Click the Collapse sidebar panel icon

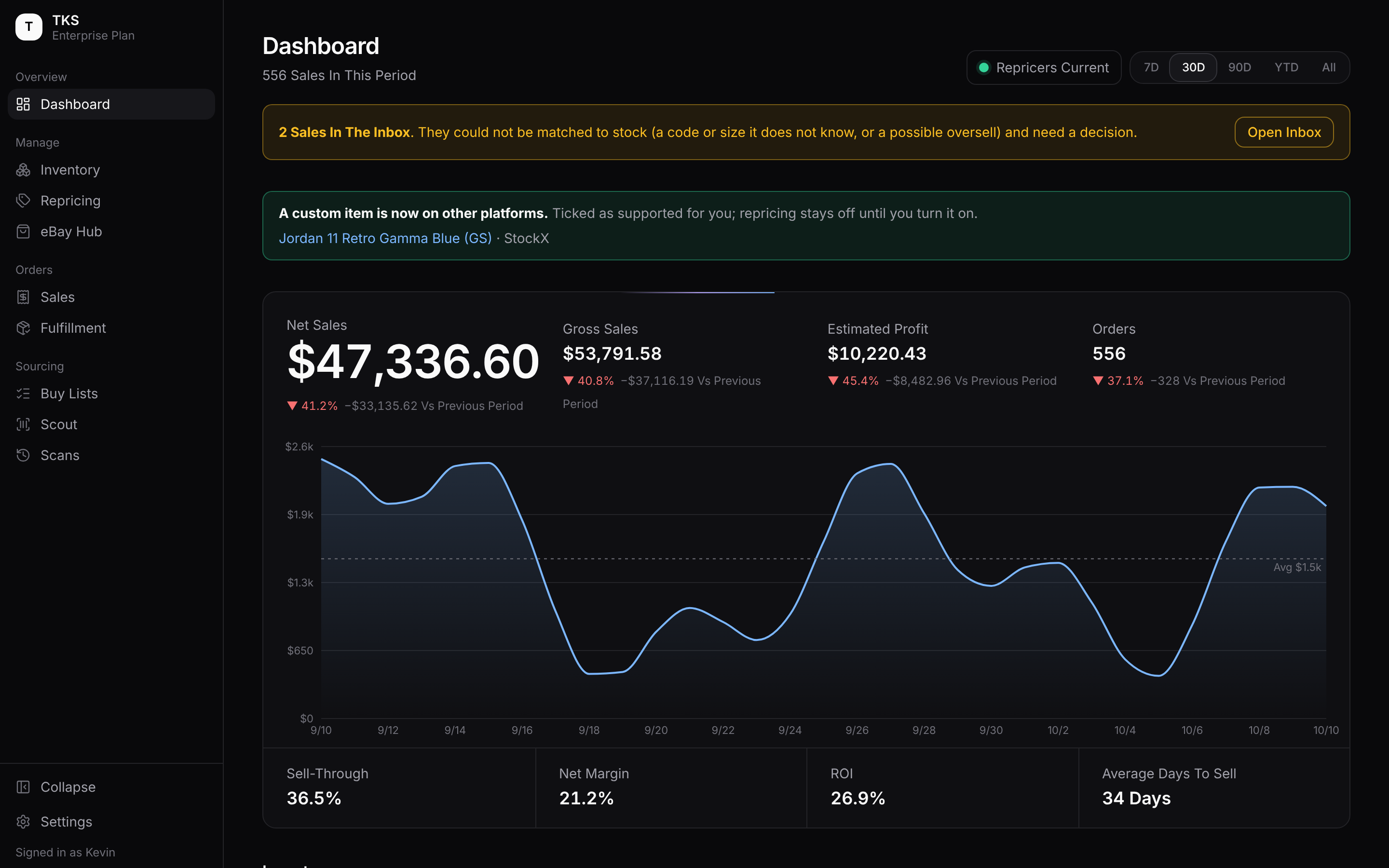pos(23,787)
